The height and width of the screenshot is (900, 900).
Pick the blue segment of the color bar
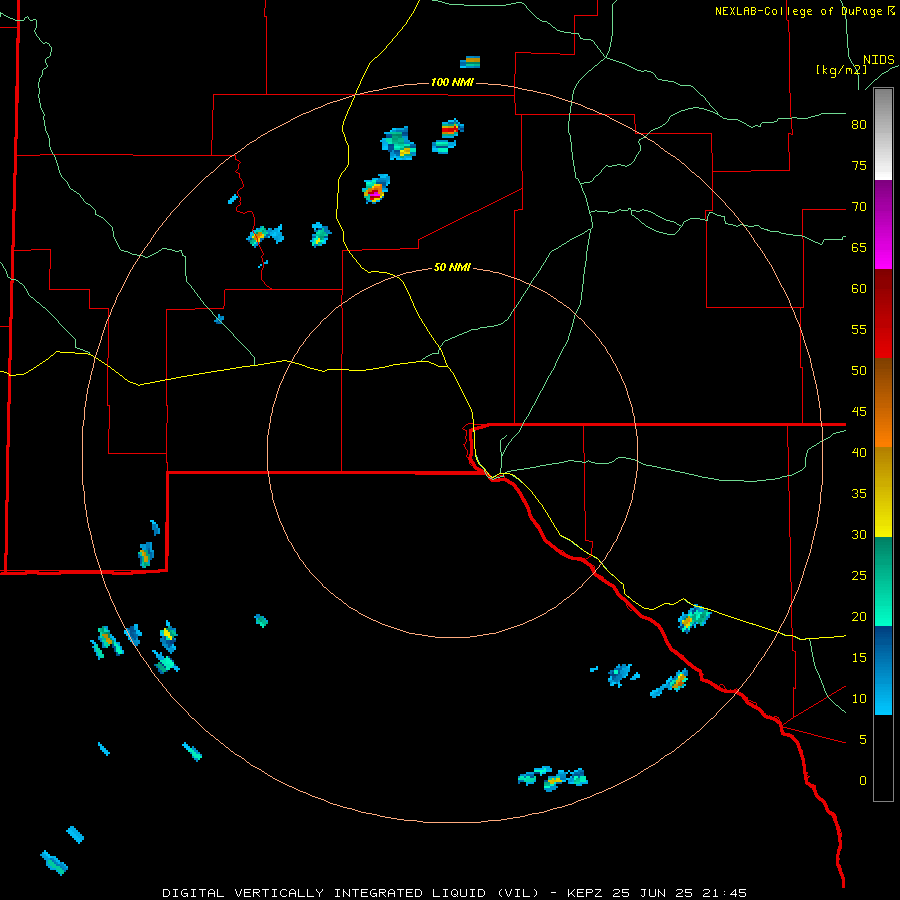pos(883,670)
